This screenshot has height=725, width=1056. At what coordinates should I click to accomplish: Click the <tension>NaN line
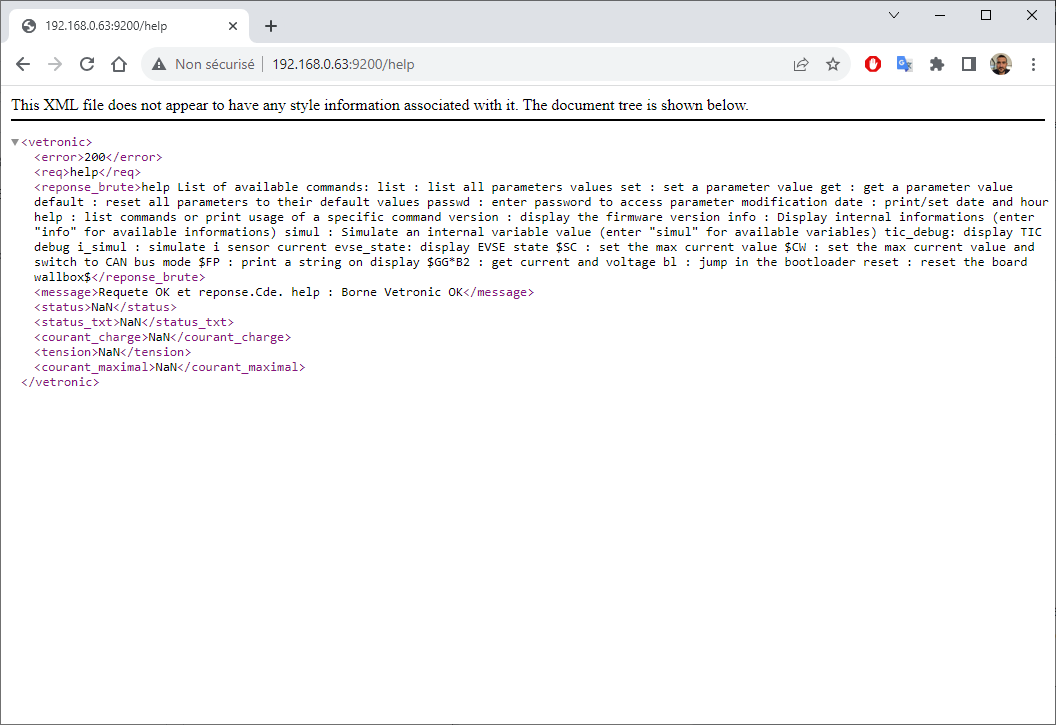tap(112, 352)
